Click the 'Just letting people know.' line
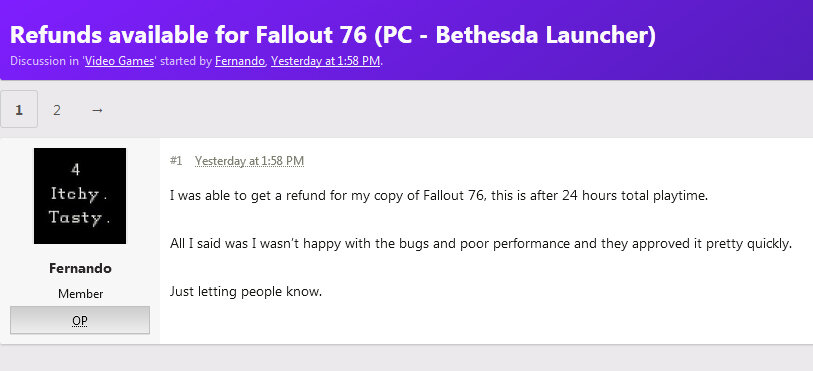This screenshot has width=813, height=371. 246,292
